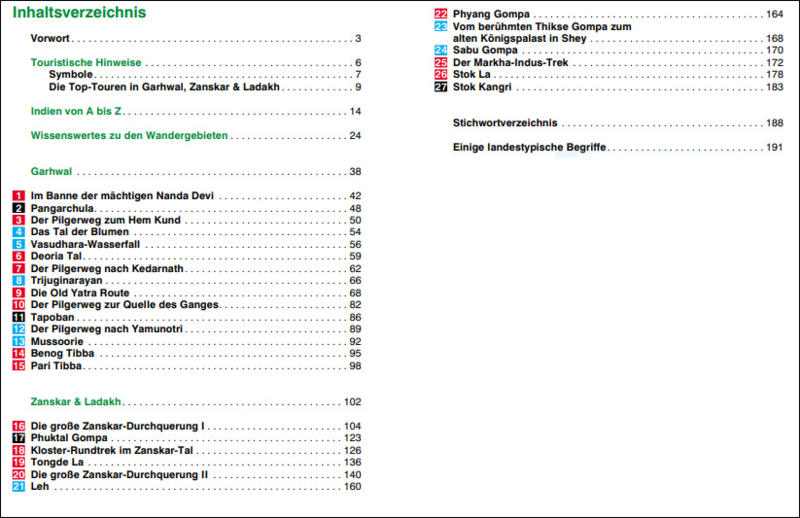Click the red number 22 tour badge
Viewport: 800px width, 518px height.
441,14
